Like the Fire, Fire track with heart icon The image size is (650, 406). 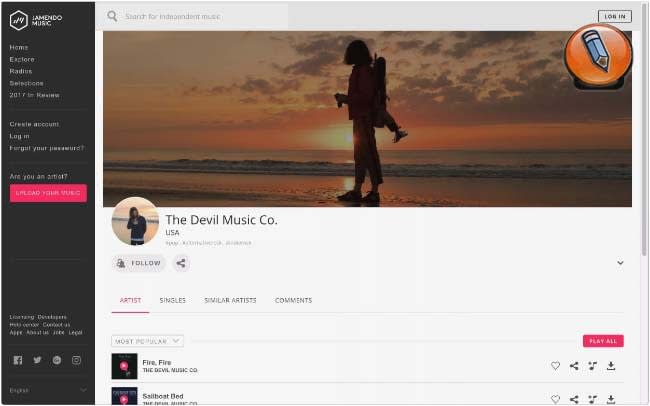(555, 366)
